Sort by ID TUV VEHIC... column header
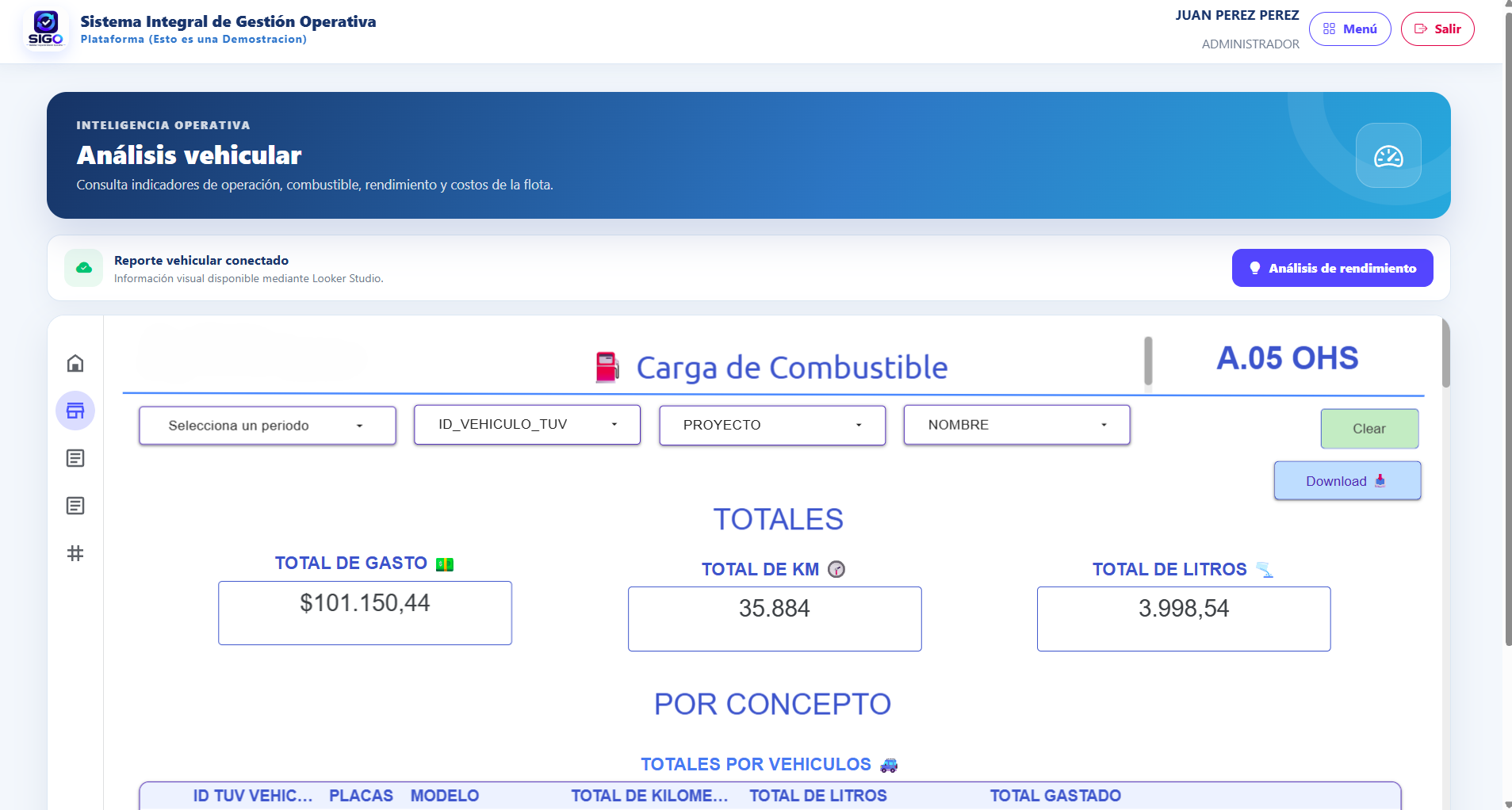Screen dimensions: 1512x810 pos(253,796)
